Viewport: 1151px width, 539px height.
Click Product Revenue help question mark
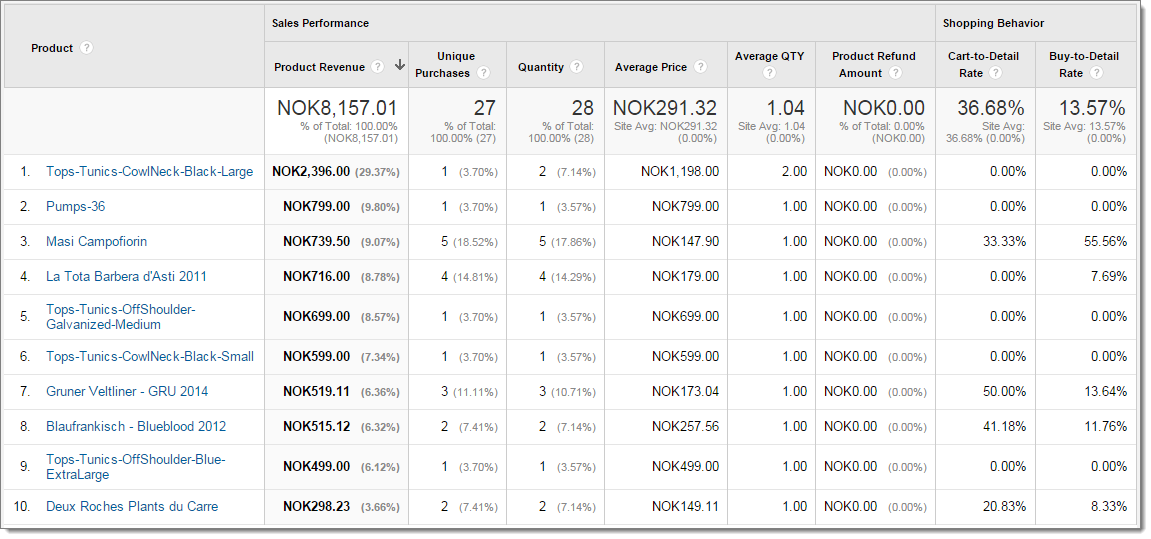point(377,67)
